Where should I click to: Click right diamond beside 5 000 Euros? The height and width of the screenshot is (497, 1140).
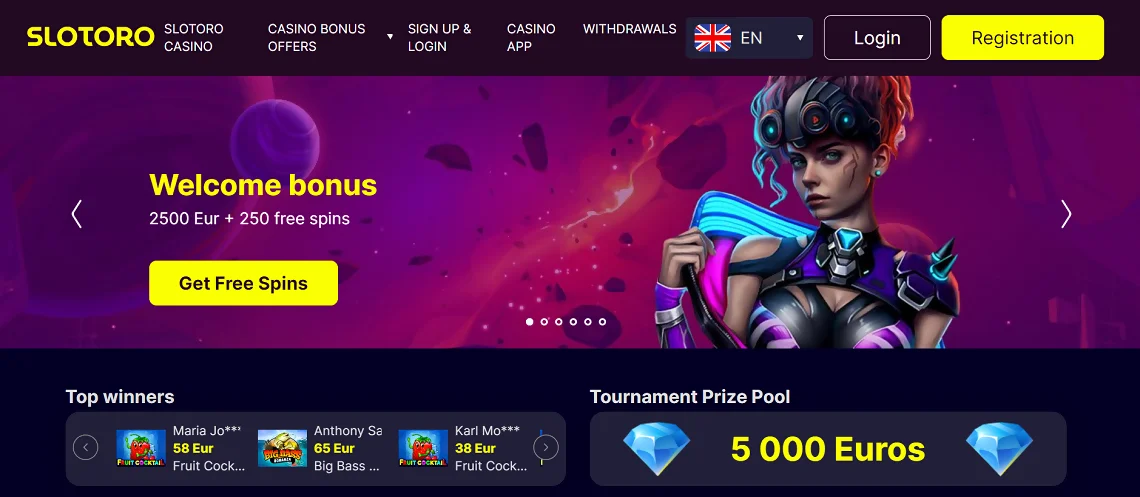tap(1000, 449)
